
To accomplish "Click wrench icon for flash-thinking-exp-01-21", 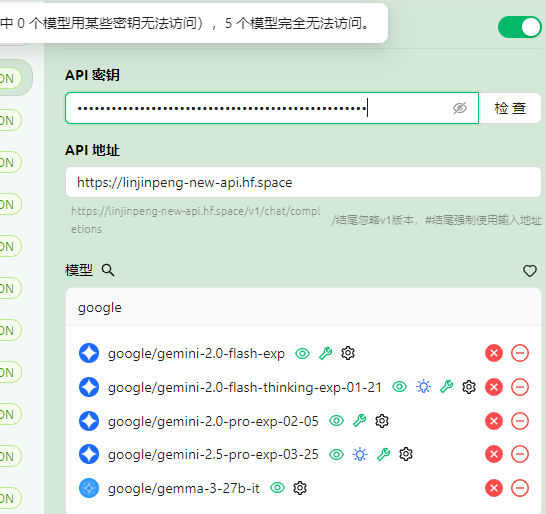I will (446, 387).
